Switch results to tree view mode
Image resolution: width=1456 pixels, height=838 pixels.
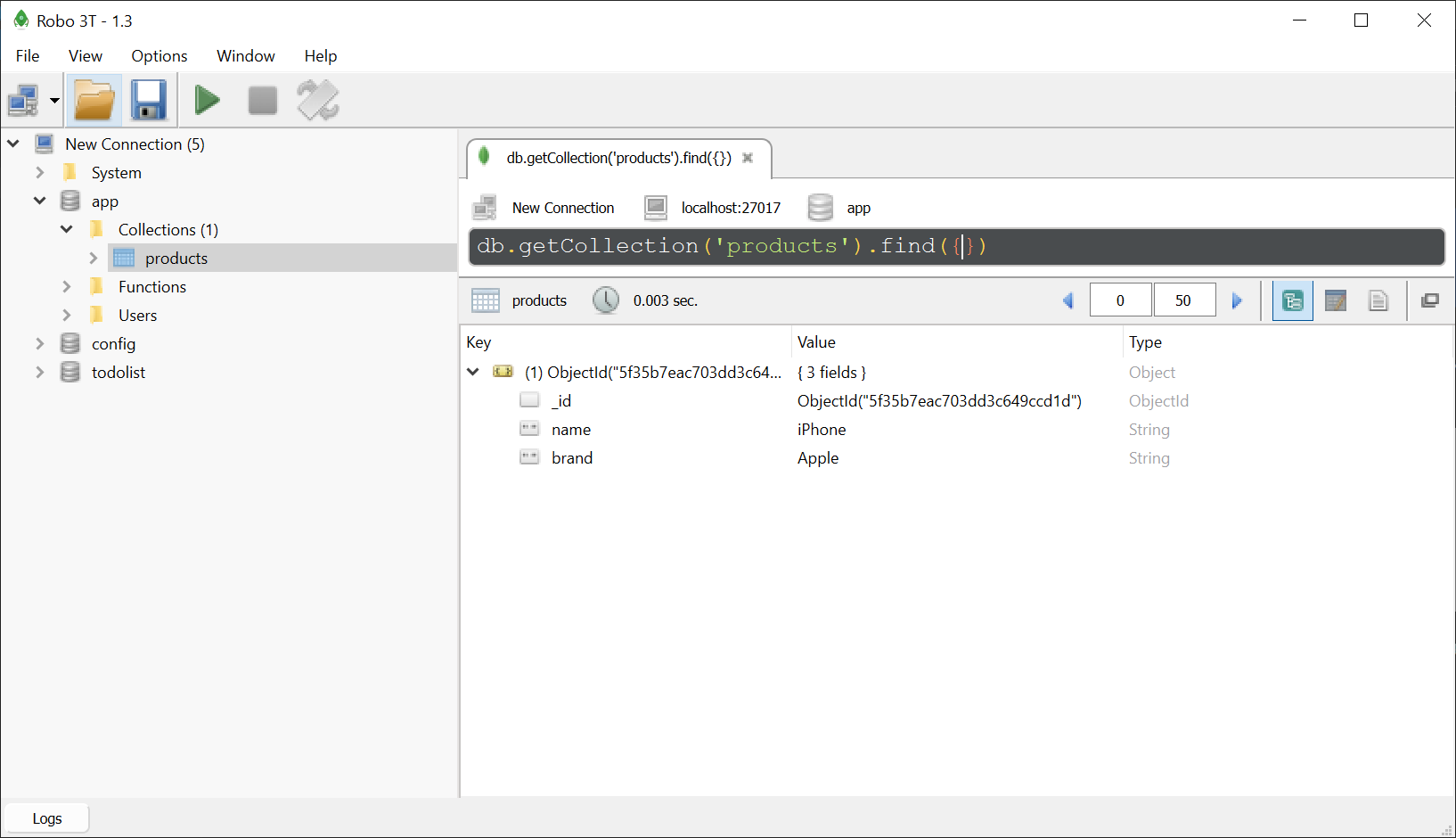(1293, 300)
